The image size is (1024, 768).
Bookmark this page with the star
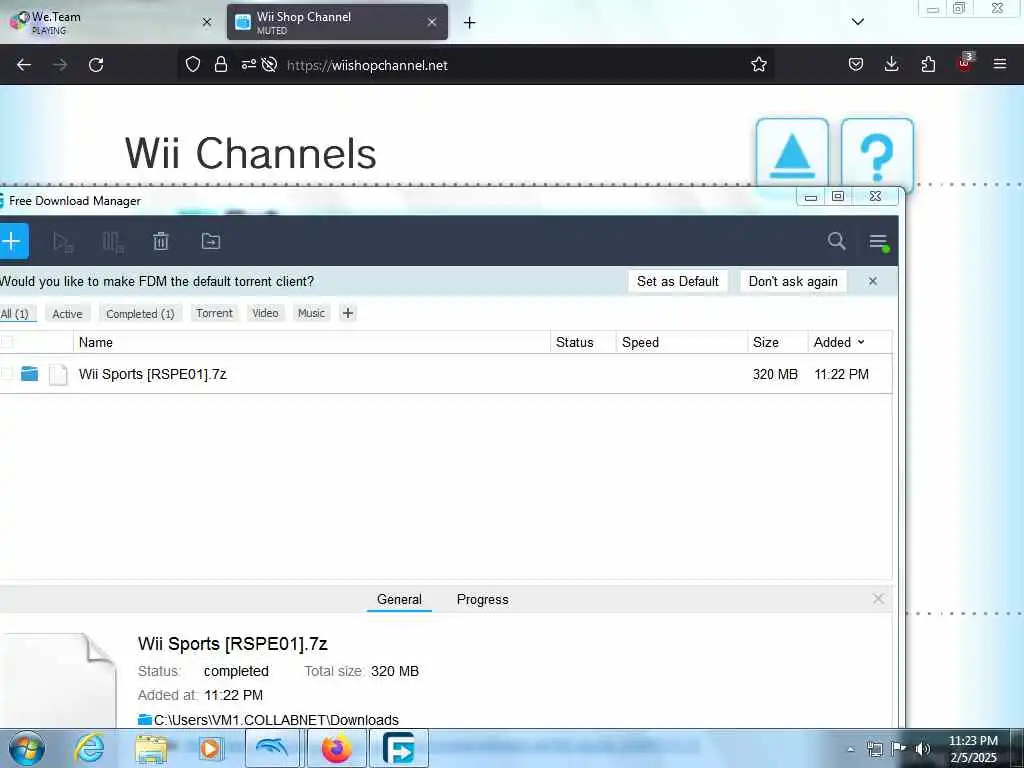[x=758, y=64]
